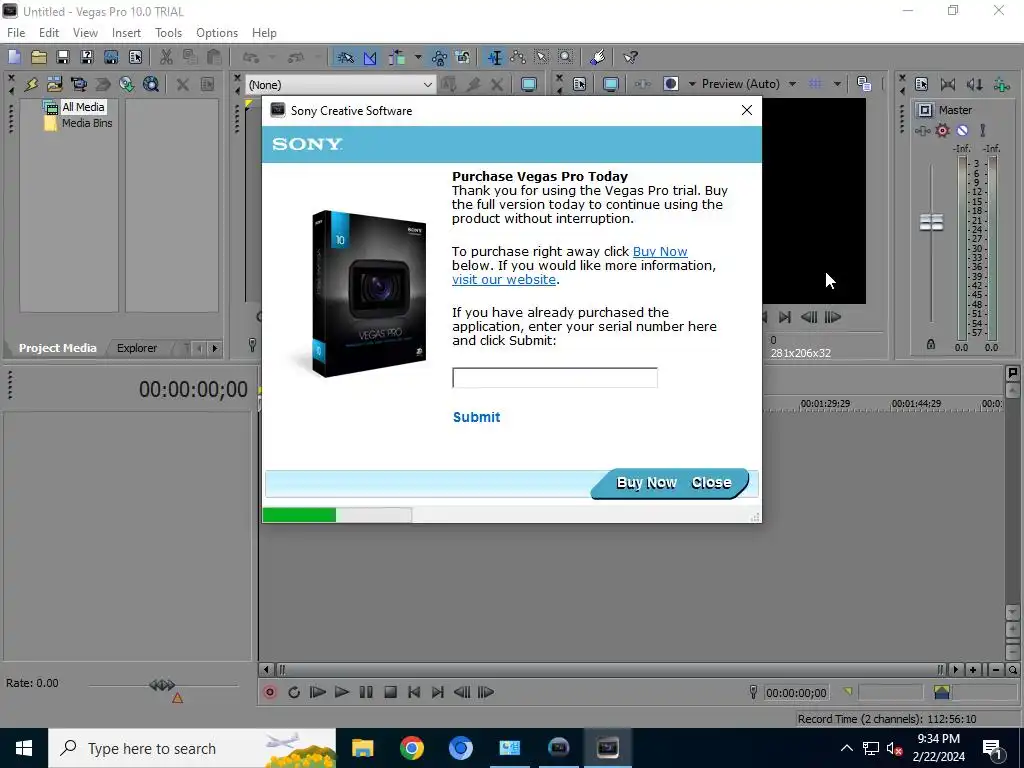Image resolution: width=1024 pixels, height=768 pixels.
Task: Select the Normal Edit tool
Action: [495, 57]
